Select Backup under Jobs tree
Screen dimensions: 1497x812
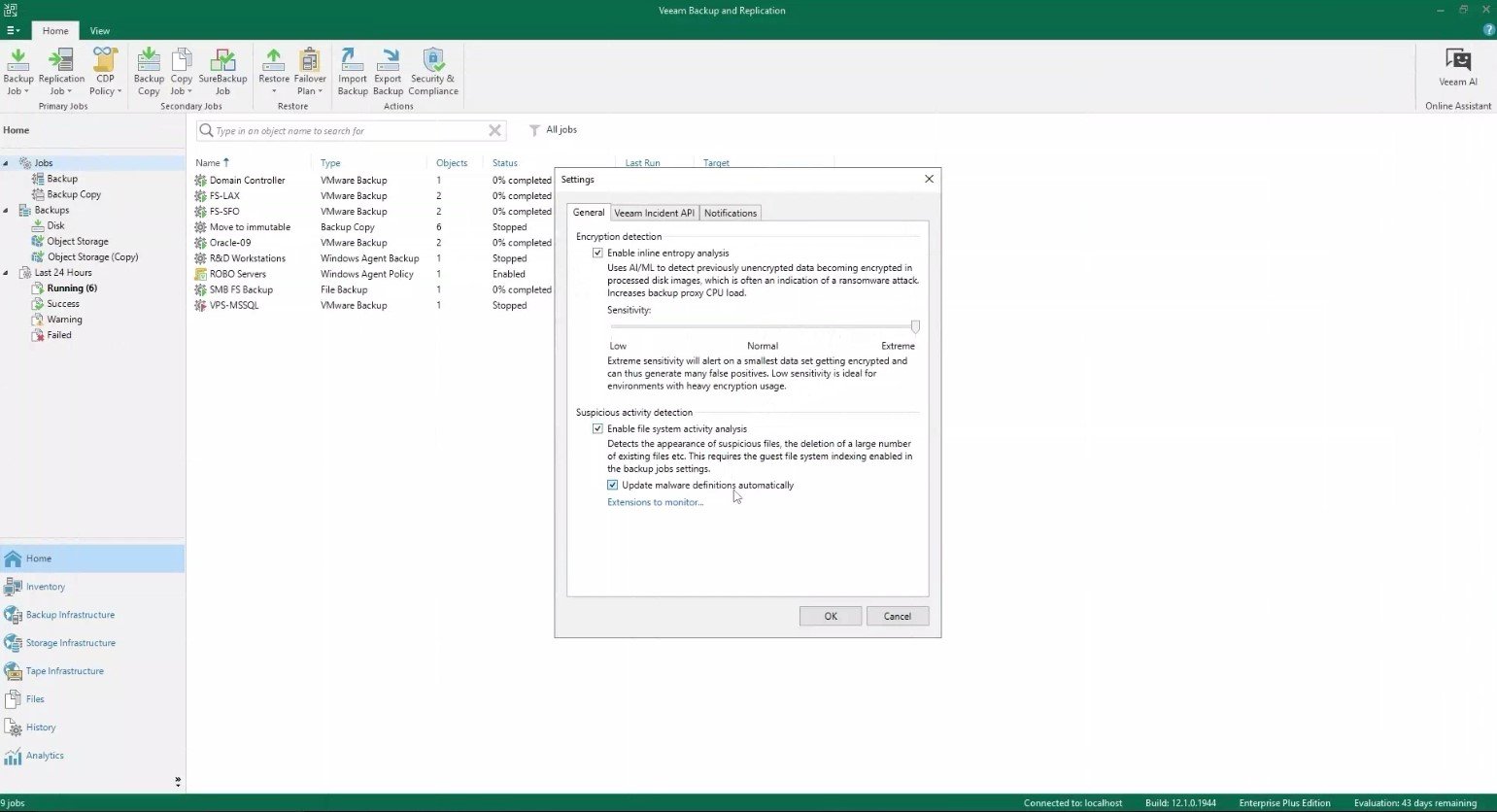coord(62,179)
